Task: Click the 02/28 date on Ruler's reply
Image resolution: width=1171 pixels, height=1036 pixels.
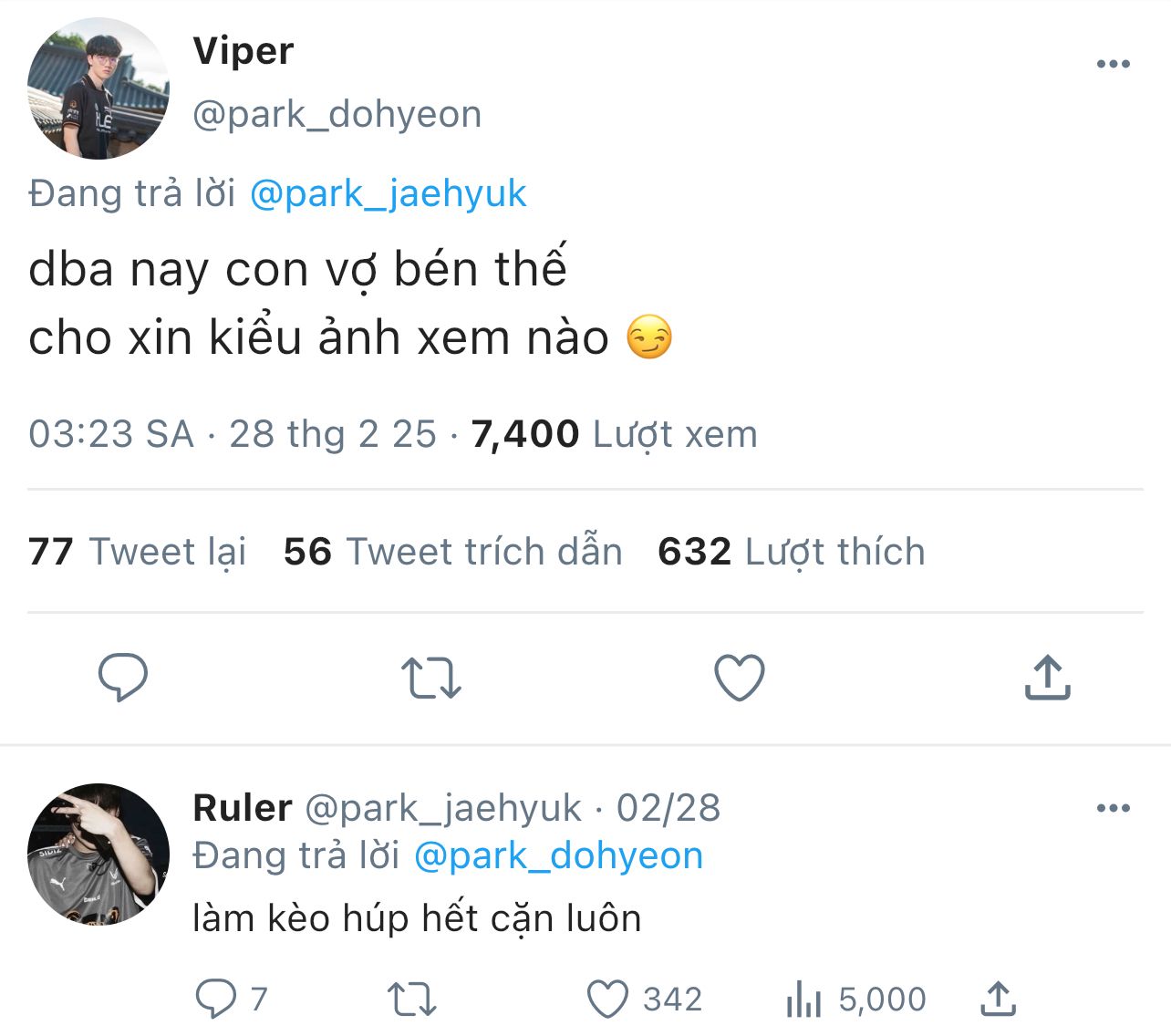Action: 668,808
